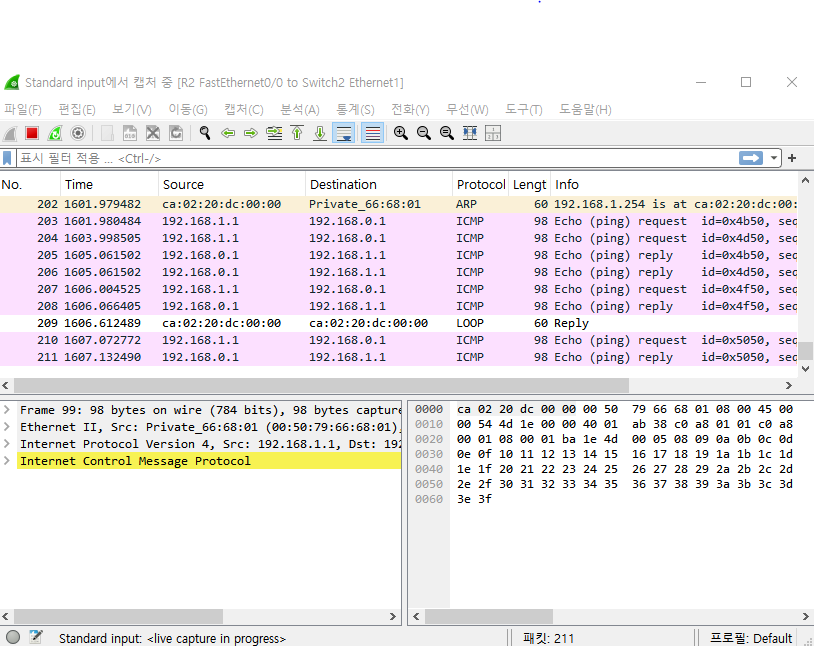Image resolution: width=814 pixels, height=646 pixels.
Task: Open the 파일(F) menu
Action: [23, 110]
